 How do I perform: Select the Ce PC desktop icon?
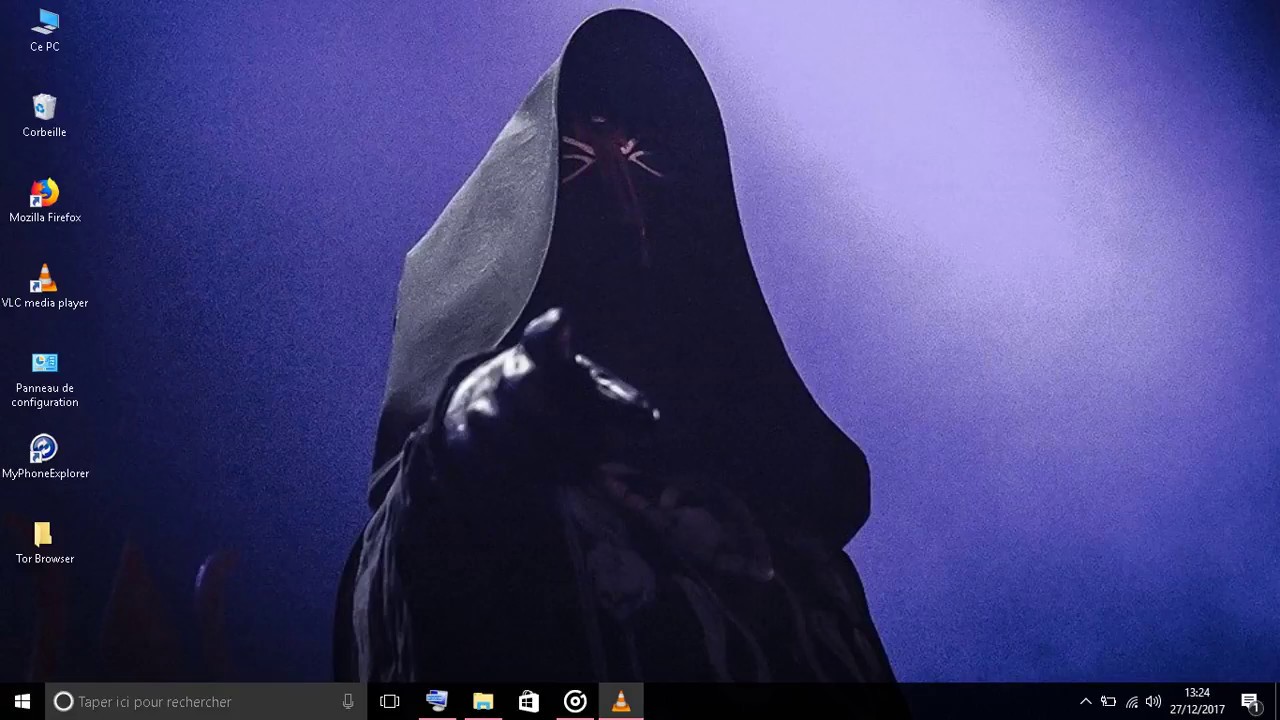coord(45,30)
